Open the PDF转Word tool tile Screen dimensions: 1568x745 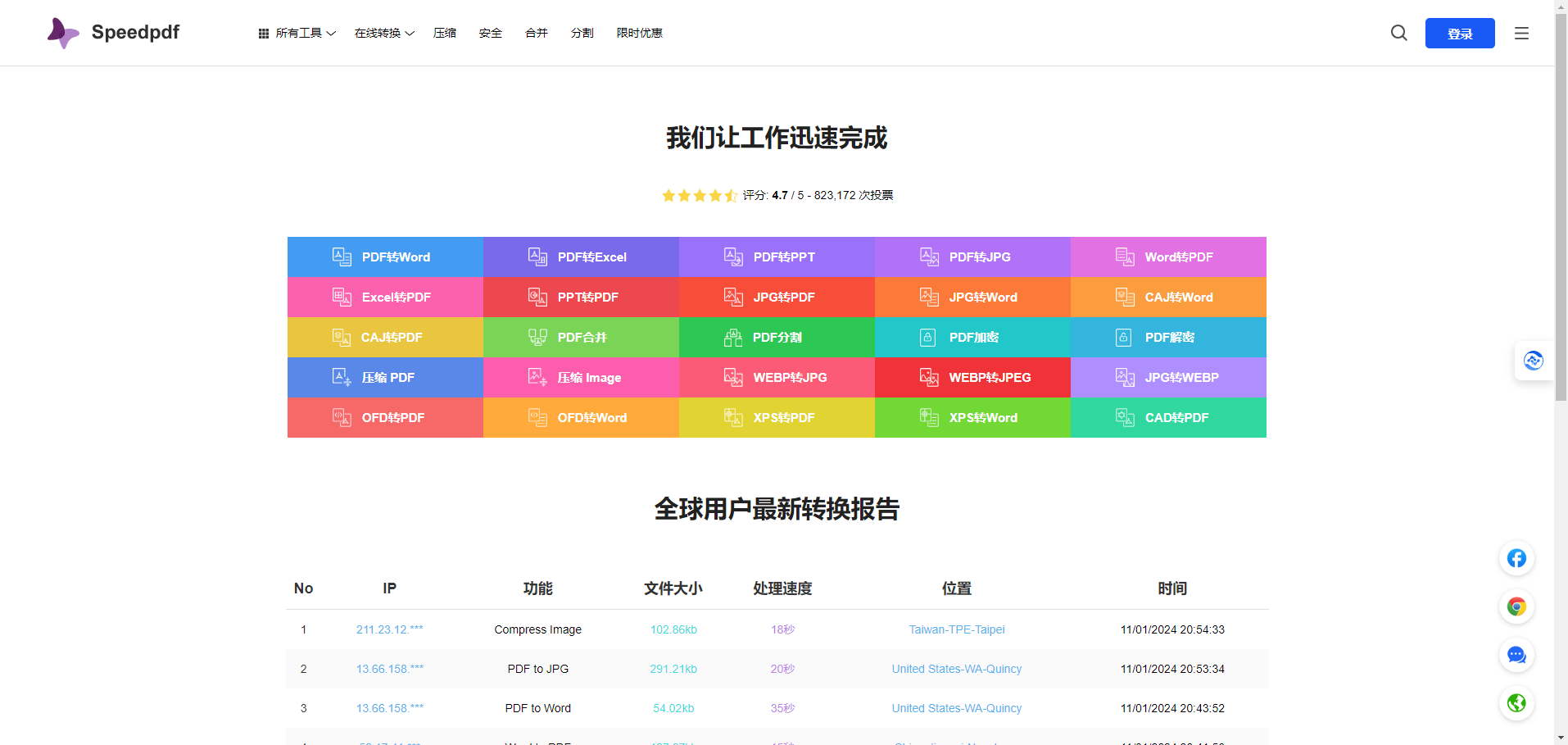coord(385,257)
